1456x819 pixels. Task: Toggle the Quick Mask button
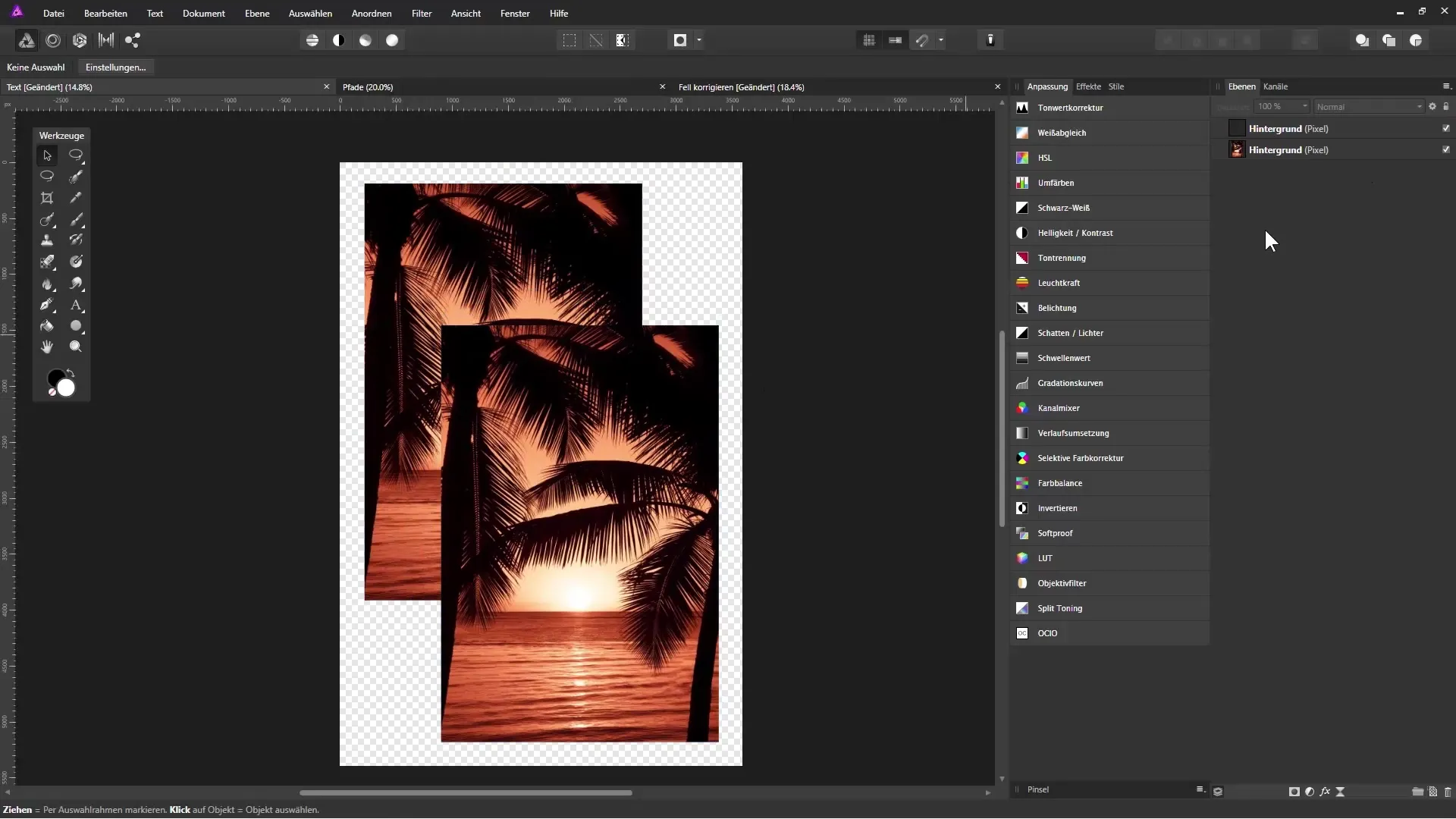click(680, 40)
